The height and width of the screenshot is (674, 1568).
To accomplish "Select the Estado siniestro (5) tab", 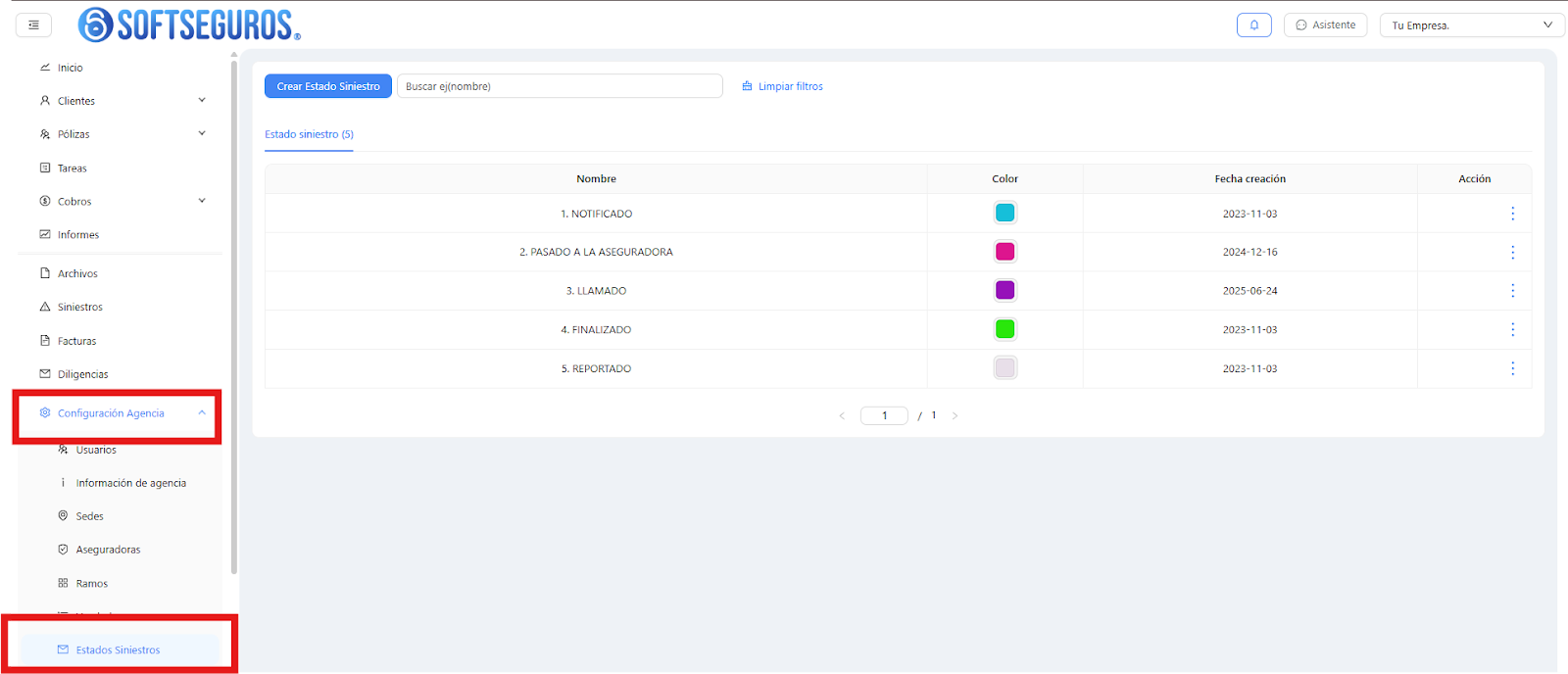I will click(x=309, y=134).
